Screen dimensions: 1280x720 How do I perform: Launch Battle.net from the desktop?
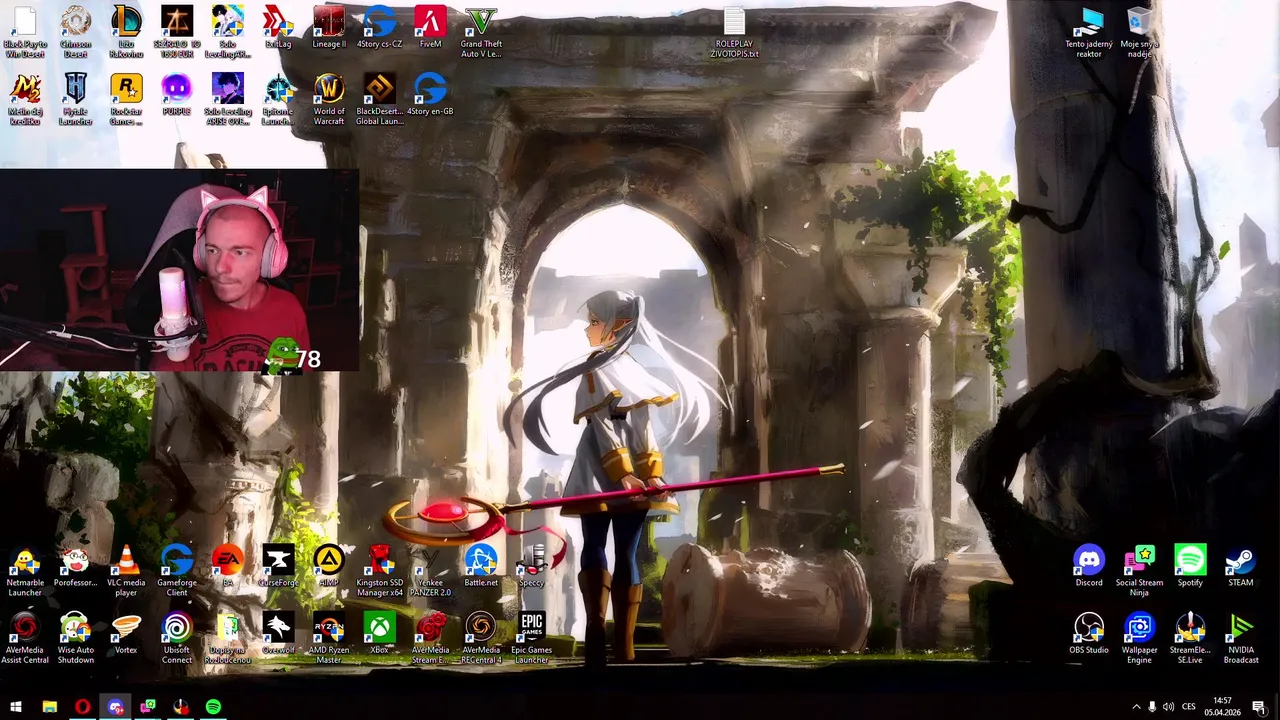[481, 566]
